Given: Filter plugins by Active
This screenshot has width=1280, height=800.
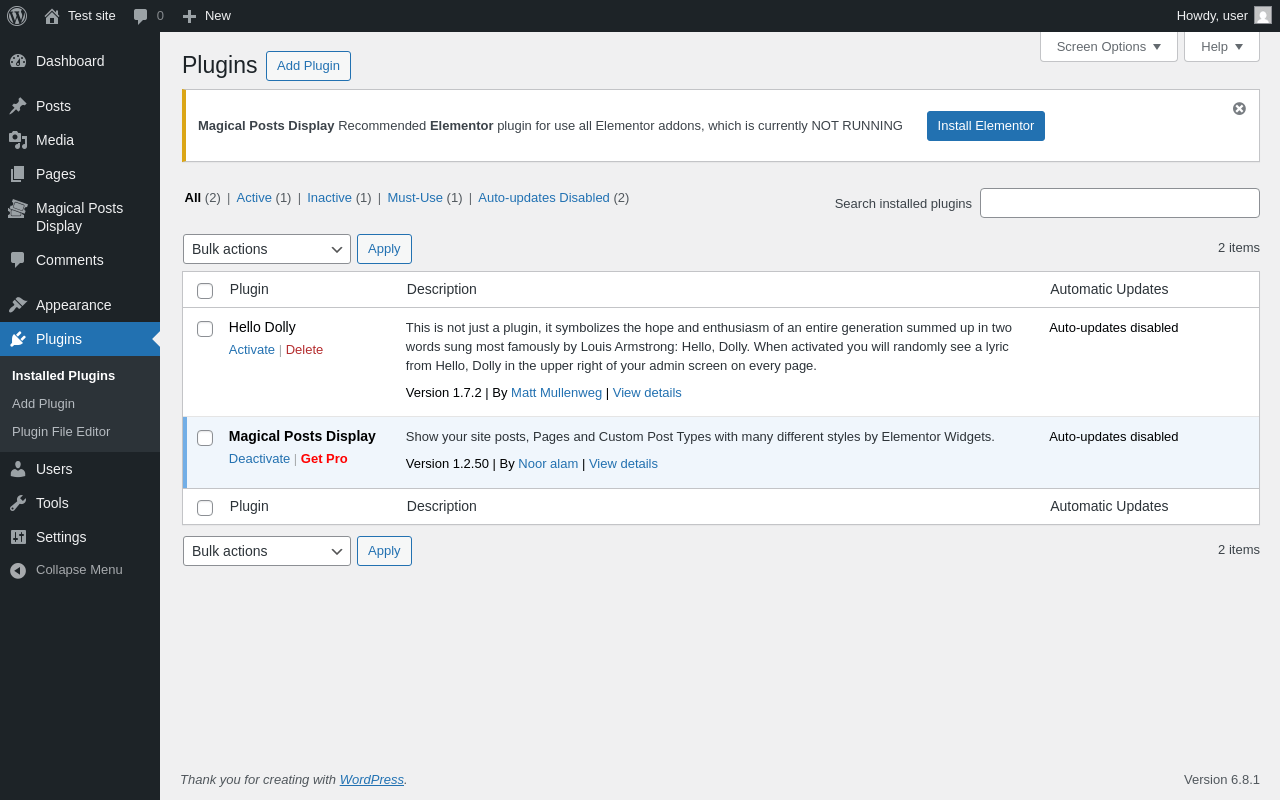Looking at the screenshot, I should (254, 198).
